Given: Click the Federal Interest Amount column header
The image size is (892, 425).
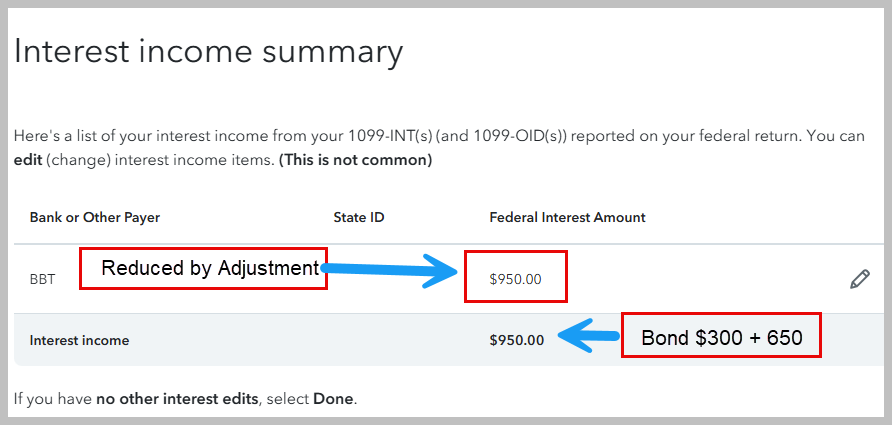Looking at the screenshot, I should 567,217.
